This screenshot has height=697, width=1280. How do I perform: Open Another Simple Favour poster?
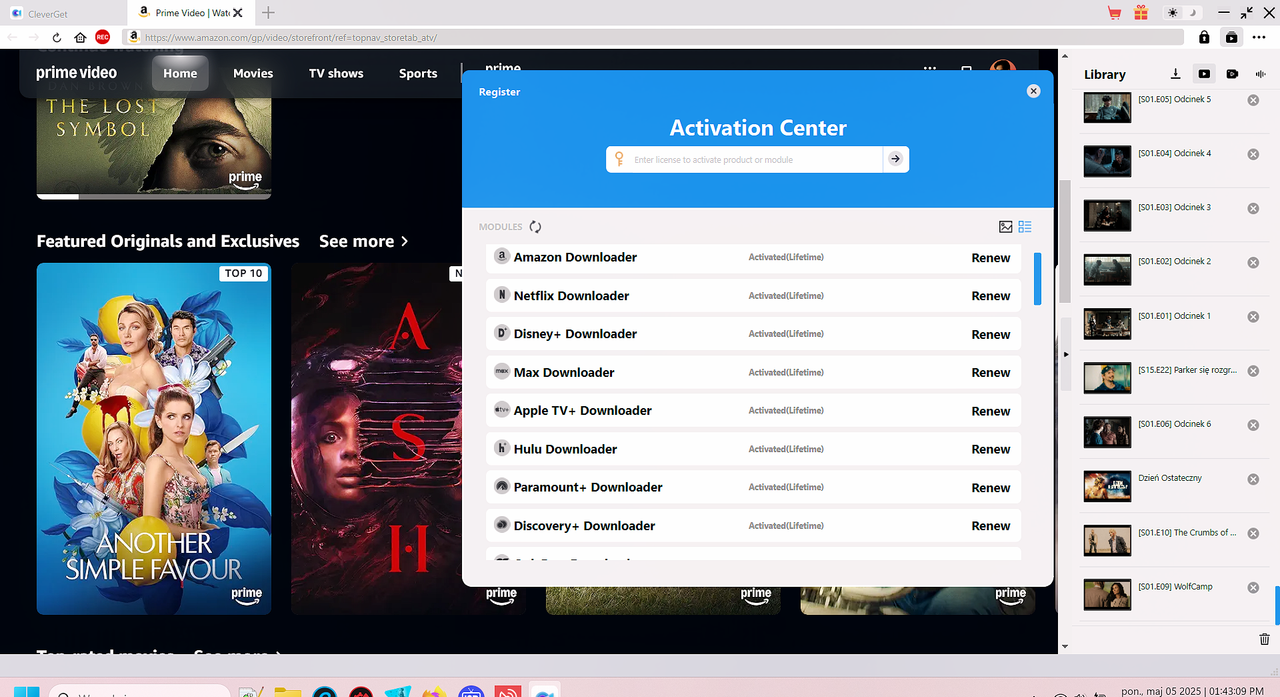click(154, 438)
